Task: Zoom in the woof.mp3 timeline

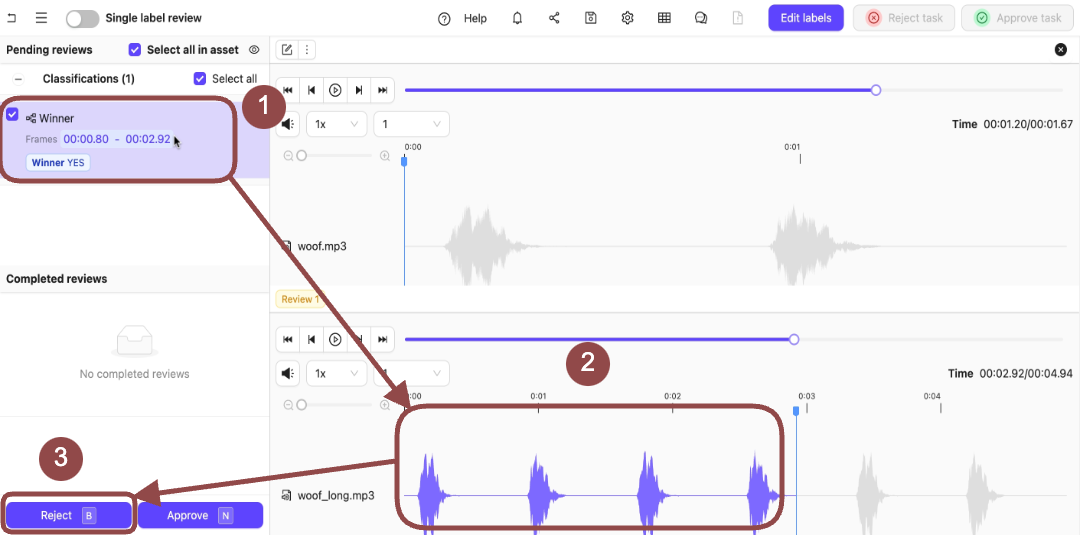Action: click(x=385, y=156)
